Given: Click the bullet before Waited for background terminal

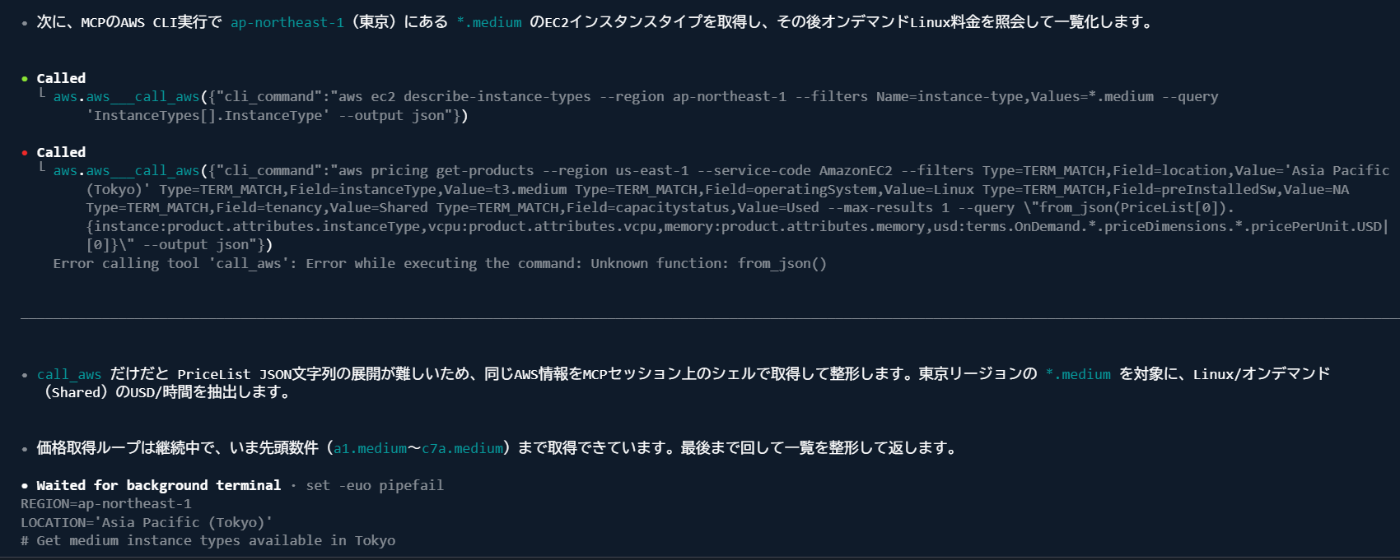Looking at the screenshot, I should coord(25,485).
